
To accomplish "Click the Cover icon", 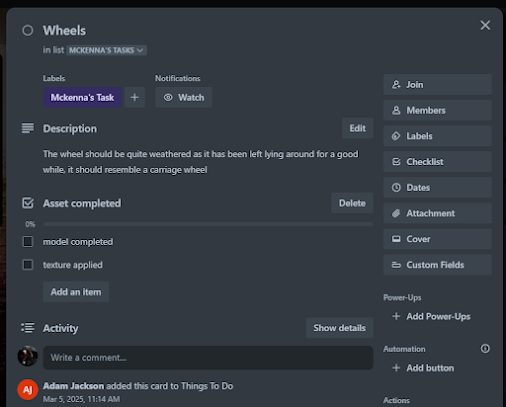I will pos(396,239).
